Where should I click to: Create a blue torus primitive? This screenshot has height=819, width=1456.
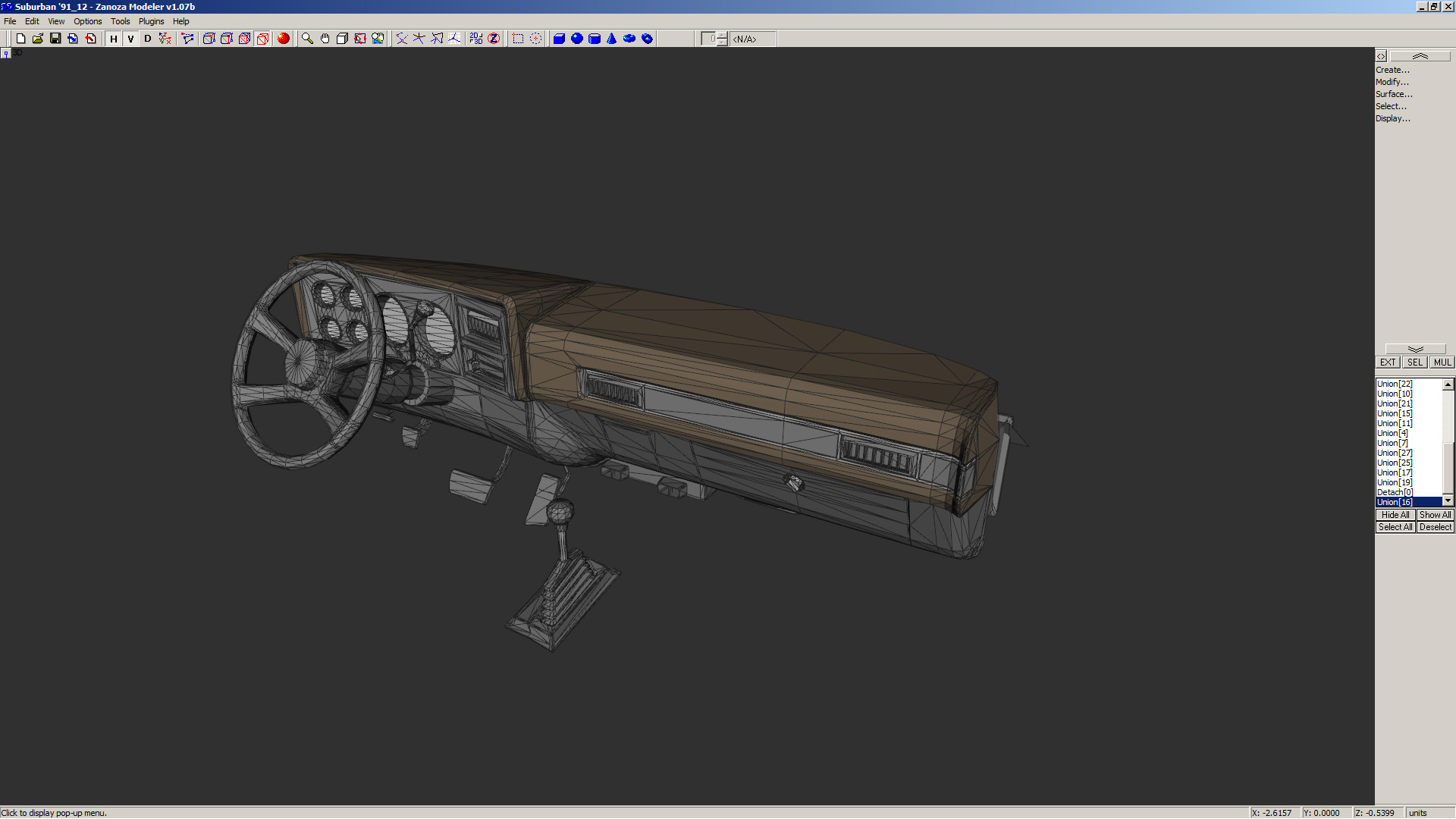point(629,39)
